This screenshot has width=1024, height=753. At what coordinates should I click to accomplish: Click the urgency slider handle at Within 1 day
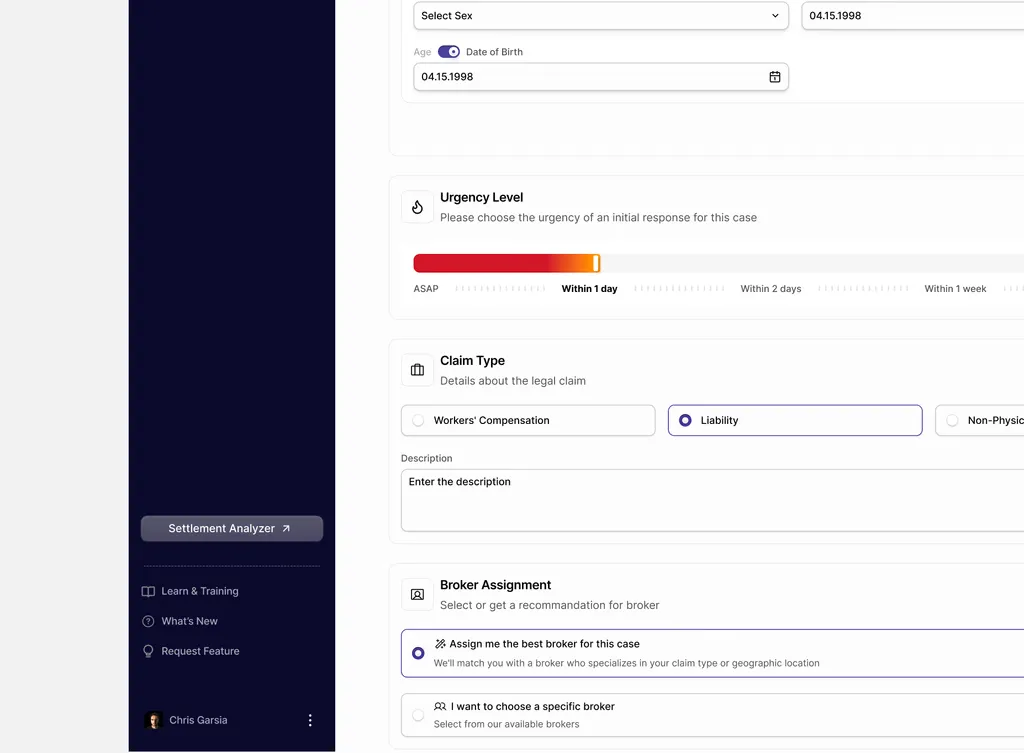coord(596,263)
